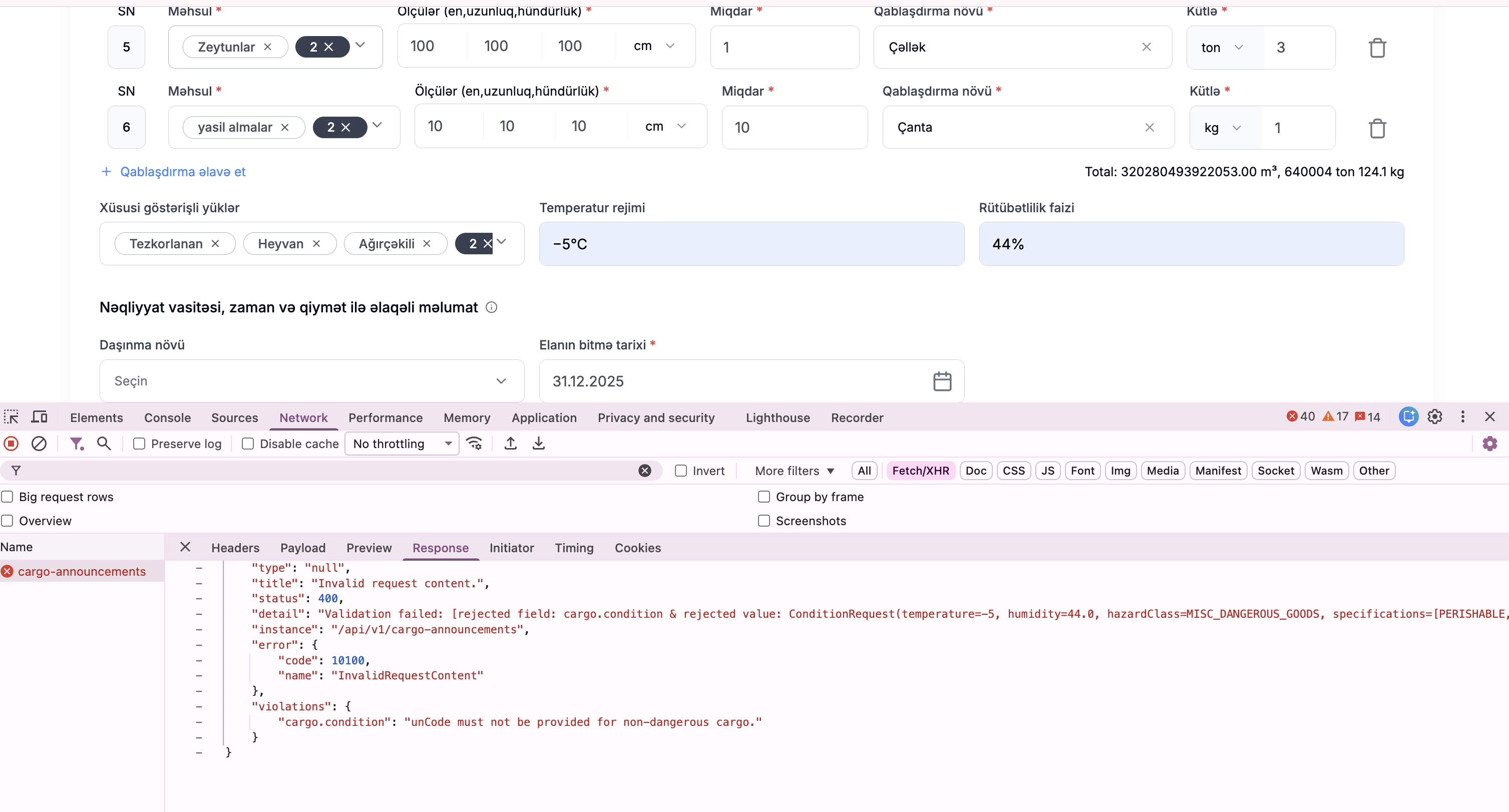
Task: Stop recording network log
Action: (11, 444)
